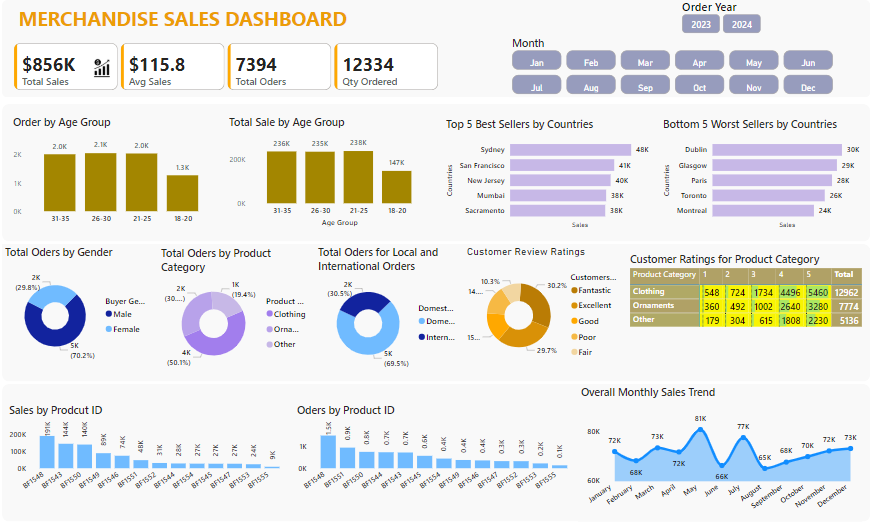875x525 pixels.
Task: Select the May month slicer
Action: point(754,61)
